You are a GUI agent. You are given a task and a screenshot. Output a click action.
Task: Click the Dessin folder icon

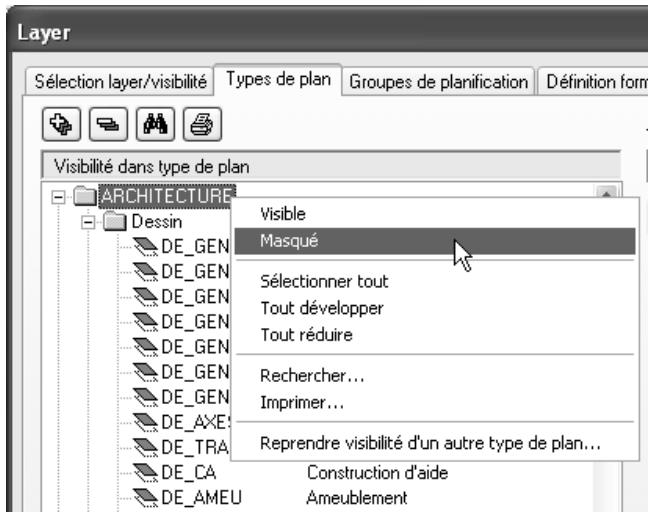pyautogui.click(x=115, y=221)
